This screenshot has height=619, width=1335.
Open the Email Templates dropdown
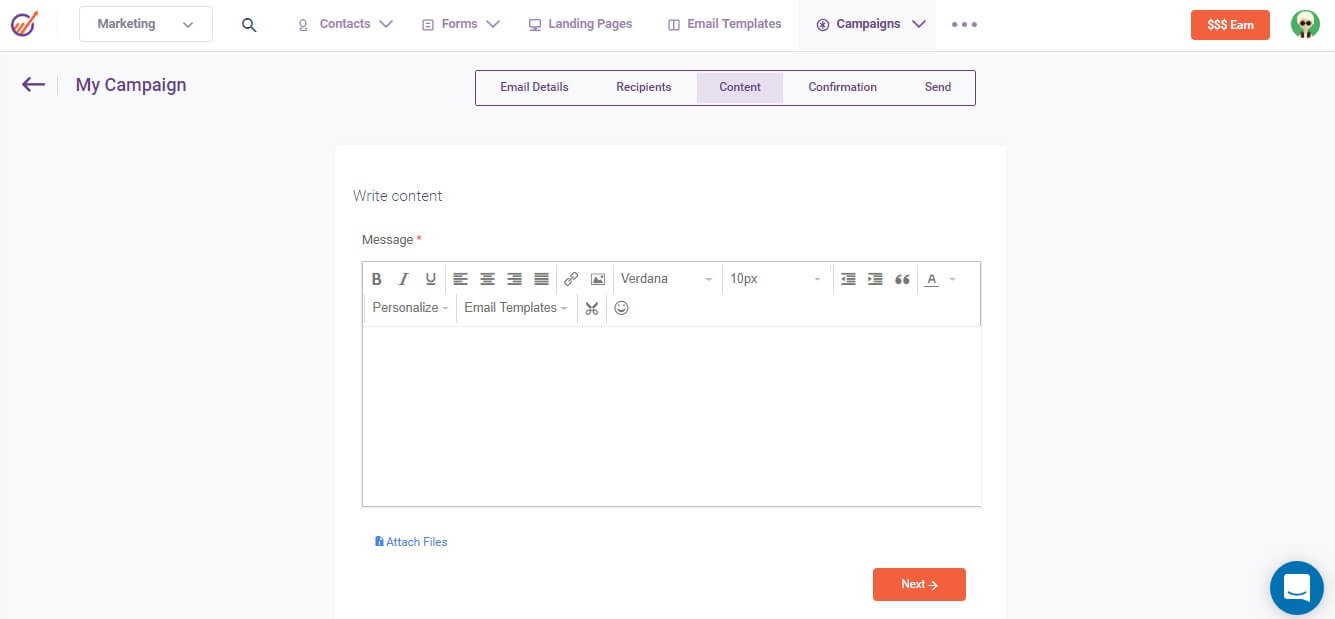point(514,308)
